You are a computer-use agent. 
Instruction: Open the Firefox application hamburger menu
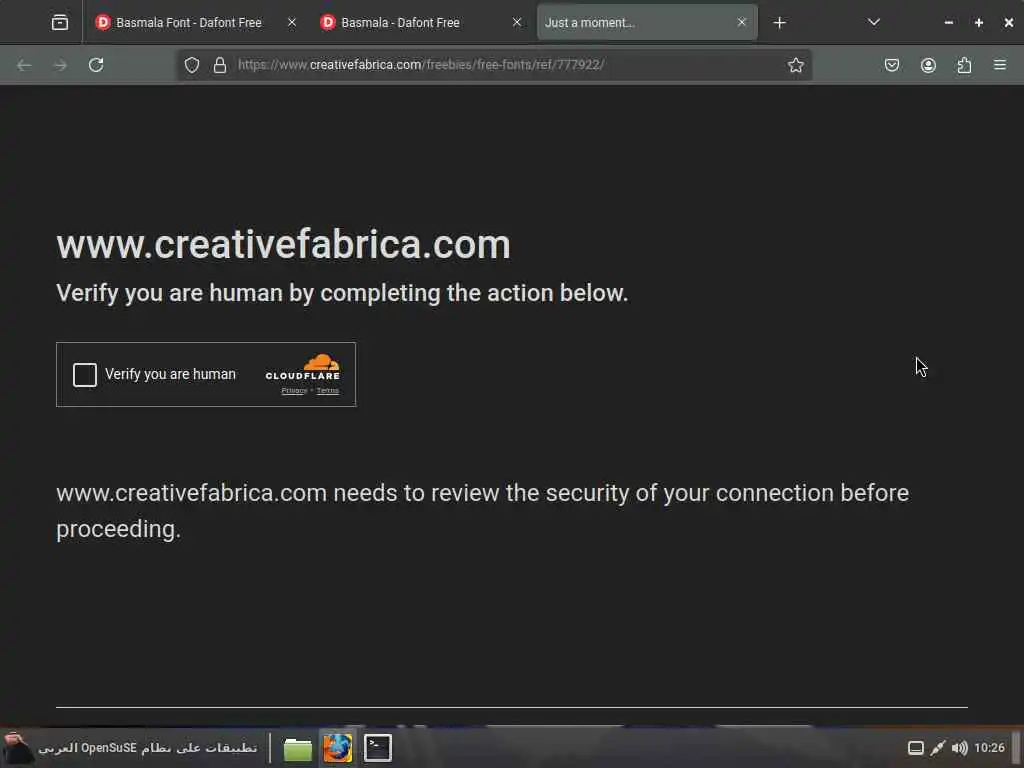point(1000,65)
